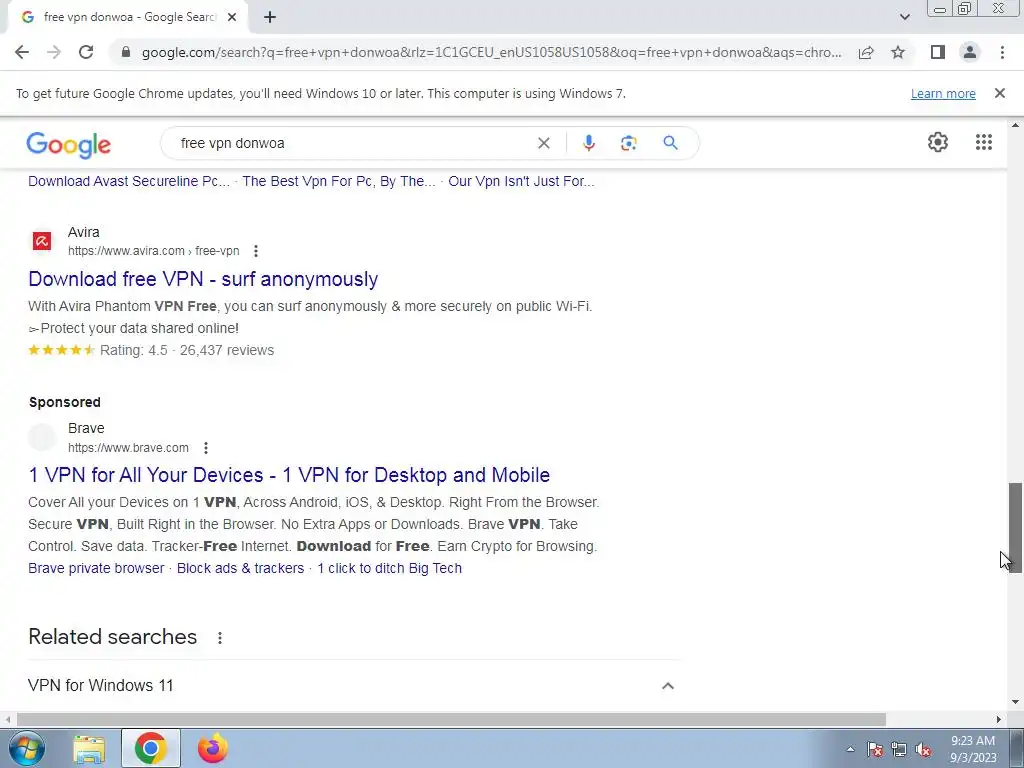Click the address bar URL
Screen dimensions: 1024x768
pyautogui.click(x=491, y=52)
